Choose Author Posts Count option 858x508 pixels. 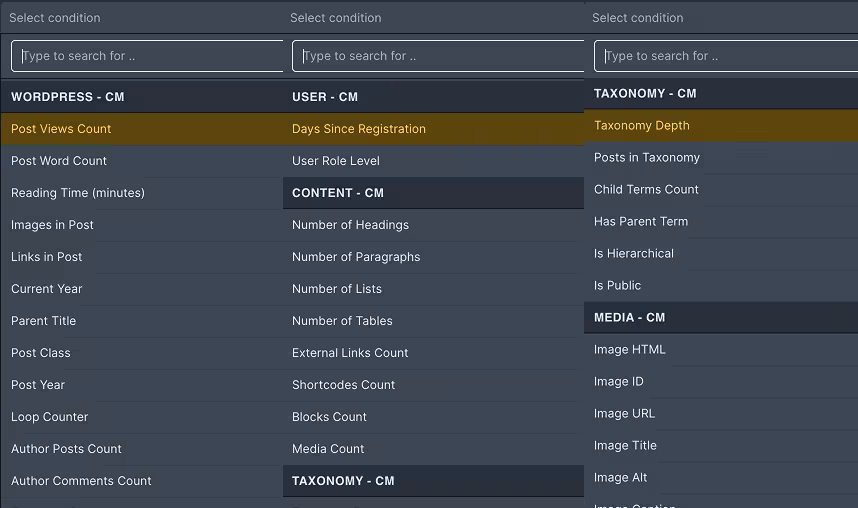click(x=142, y=449)
